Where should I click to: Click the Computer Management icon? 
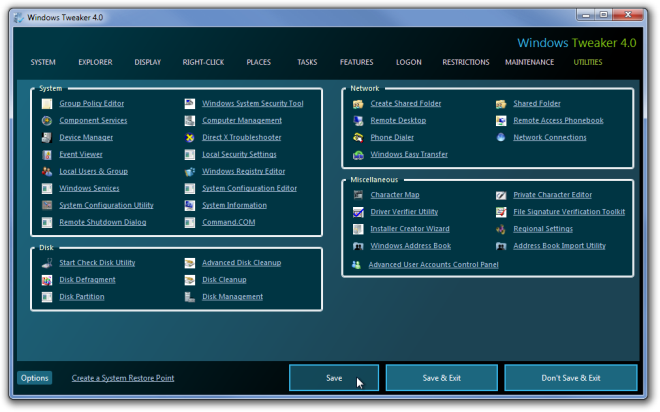[x=190, y=121]
